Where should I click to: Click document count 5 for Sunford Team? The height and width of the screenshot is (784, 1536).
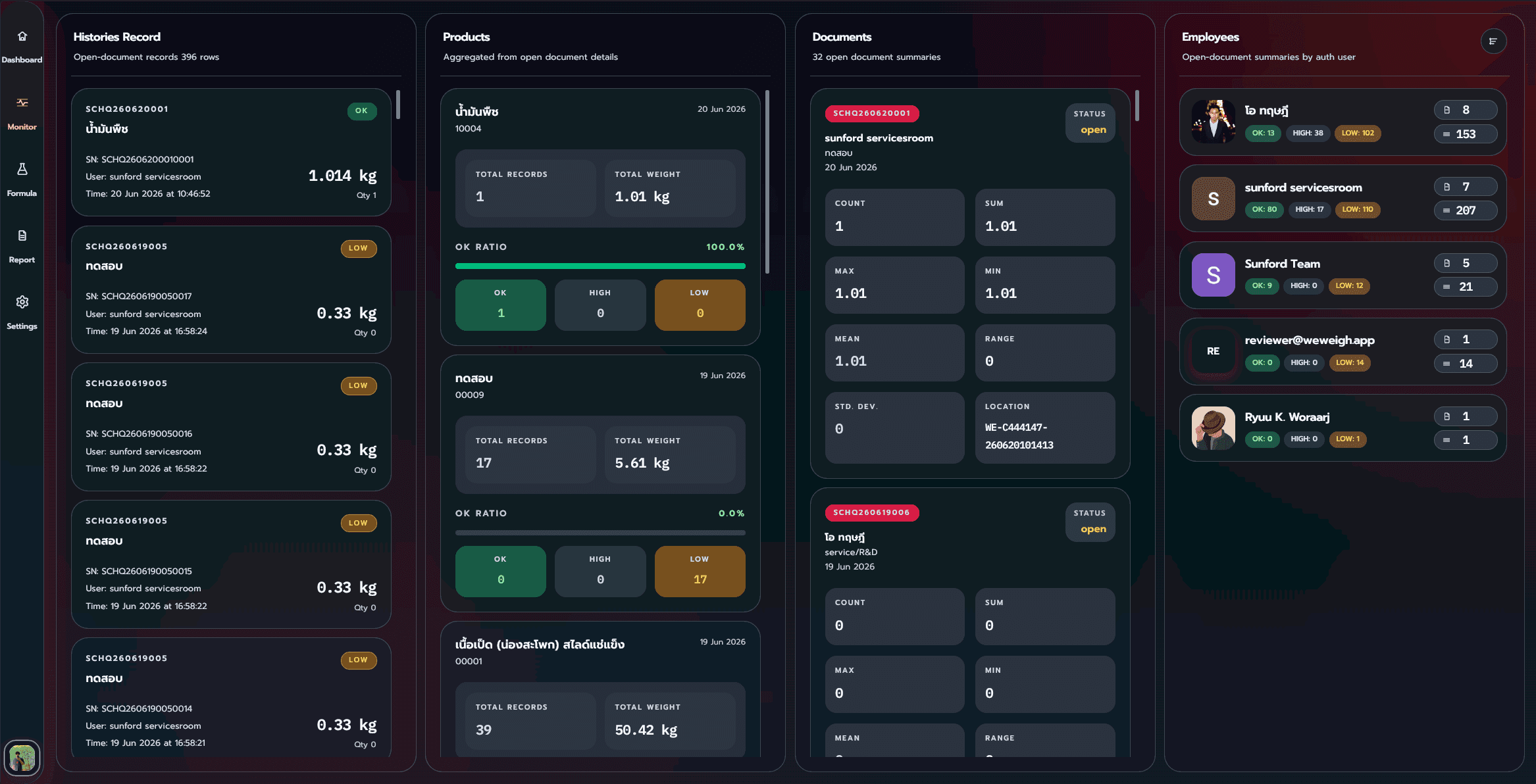[1466, 263]
